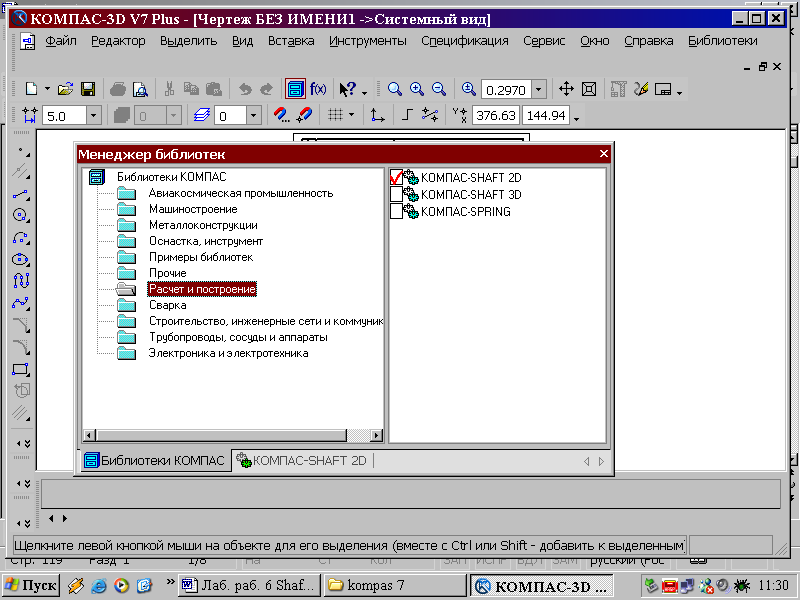The image size is (800, 600).
Task: Open a file with the folder icon
Action: click(65, 89)
